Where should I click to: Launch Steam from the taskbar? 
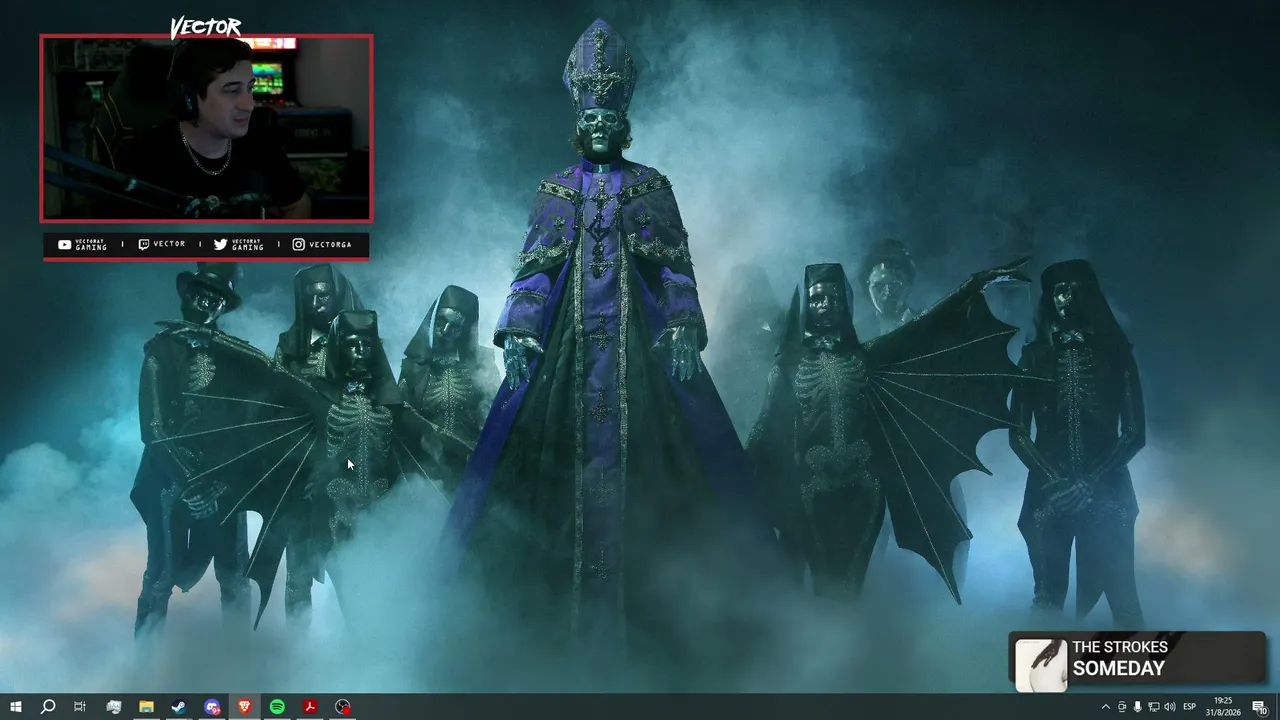click(x=179, y=707)
